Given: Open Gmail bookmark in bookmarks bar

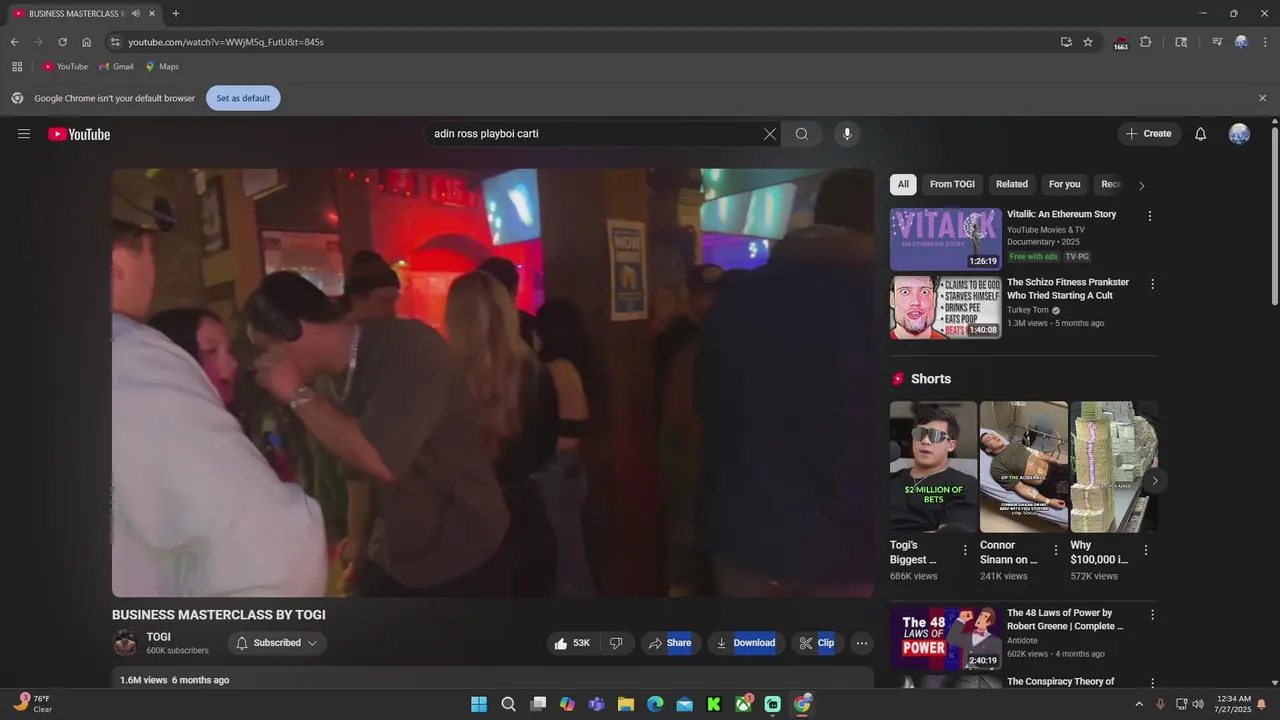Looking at the screenshot, I should pos(116,67).
